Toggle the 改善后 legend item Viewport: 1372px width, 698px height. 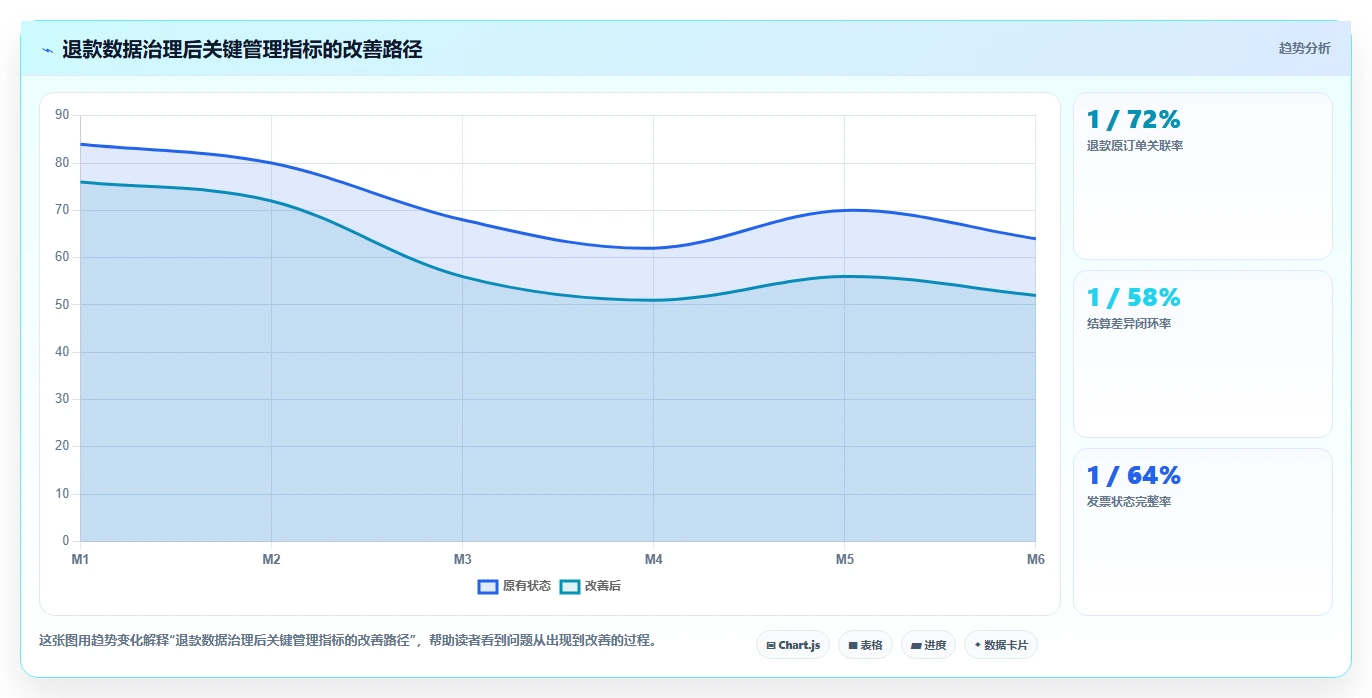click(x=591, y=586)
